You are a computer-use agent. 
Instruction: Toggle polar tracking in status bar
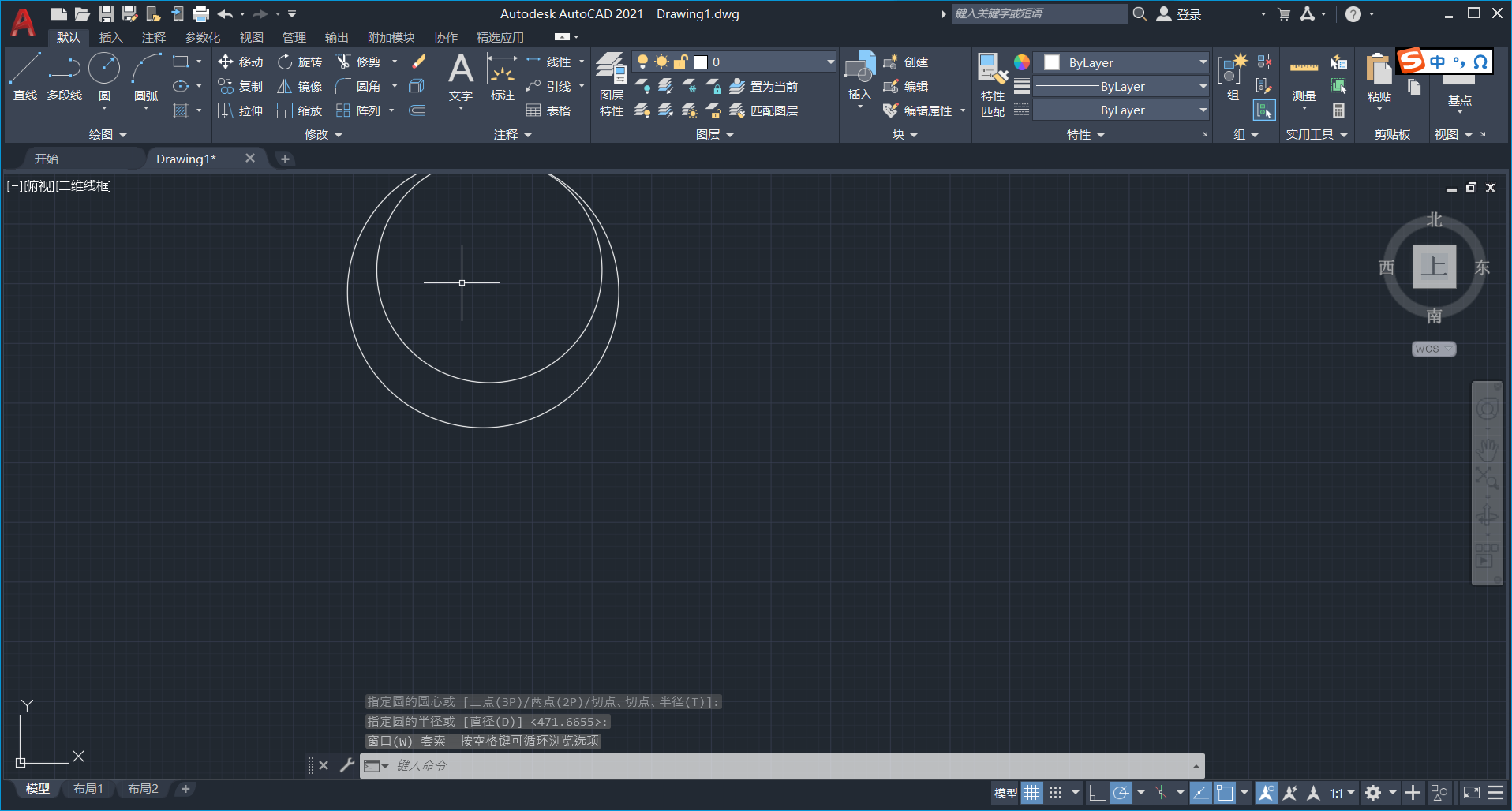tap(1121, 793)
